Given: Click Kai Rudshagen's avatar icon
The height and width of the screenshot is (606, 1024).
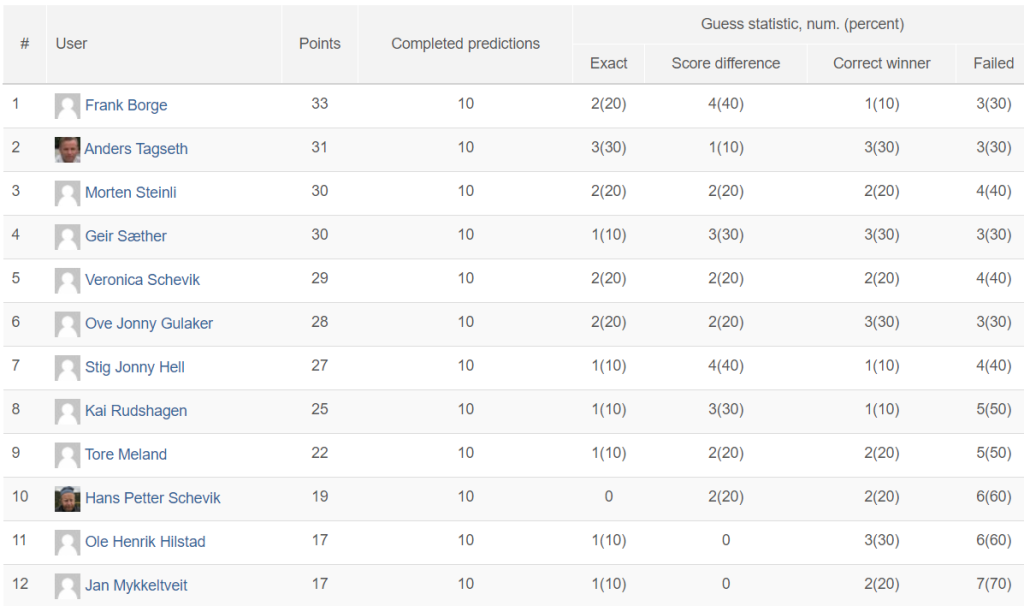Looking at the screenshot, I should point(67,411).
